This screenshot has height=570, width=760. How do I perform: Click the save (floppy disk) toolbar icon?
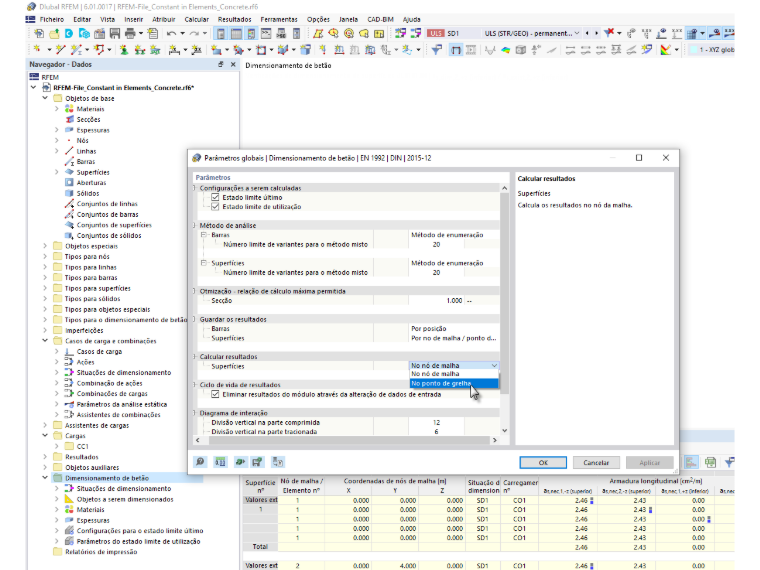pyautogui.click(x=115, y=33)
